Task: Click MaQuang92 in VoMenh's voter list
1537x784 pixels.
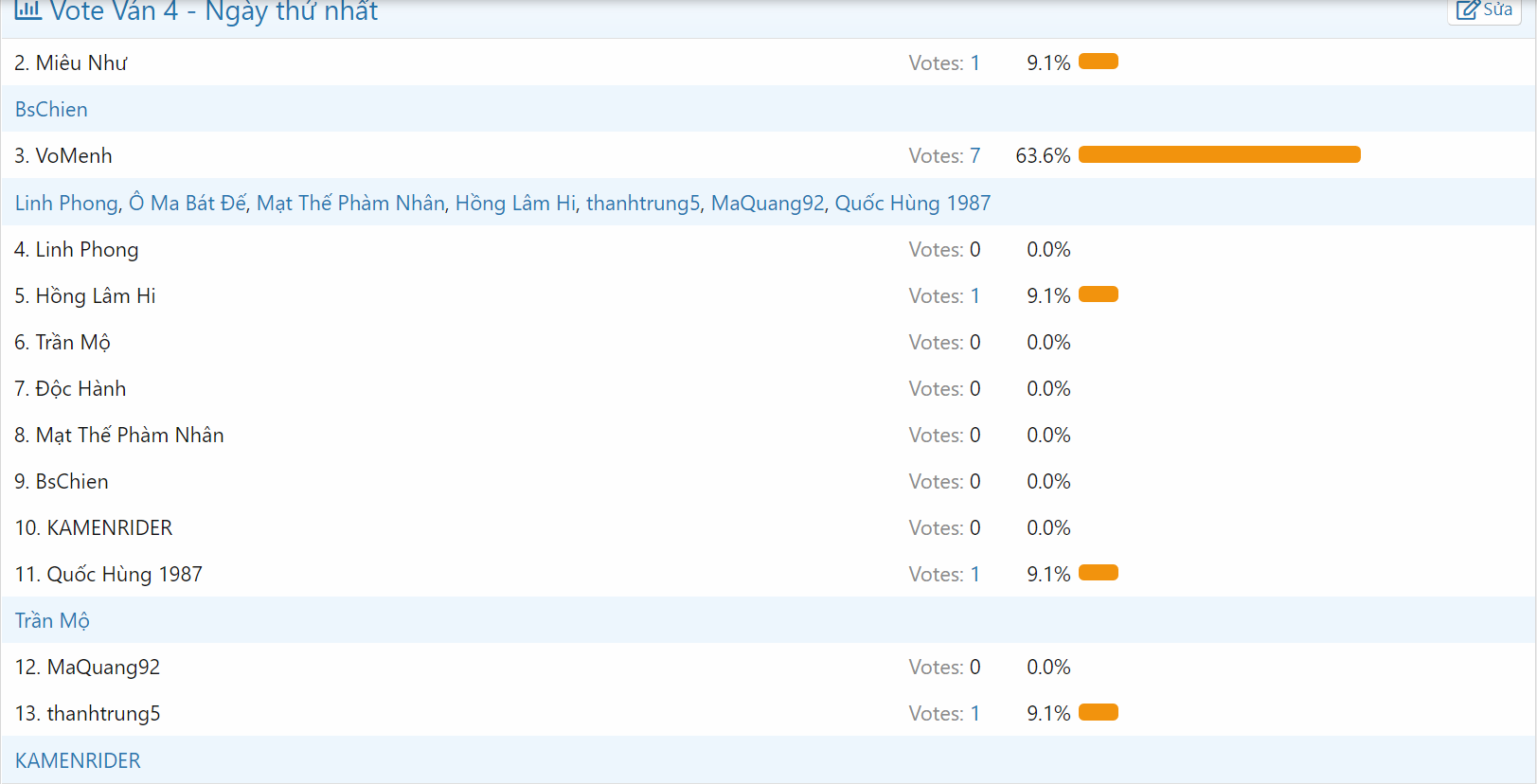Action: 767,204
